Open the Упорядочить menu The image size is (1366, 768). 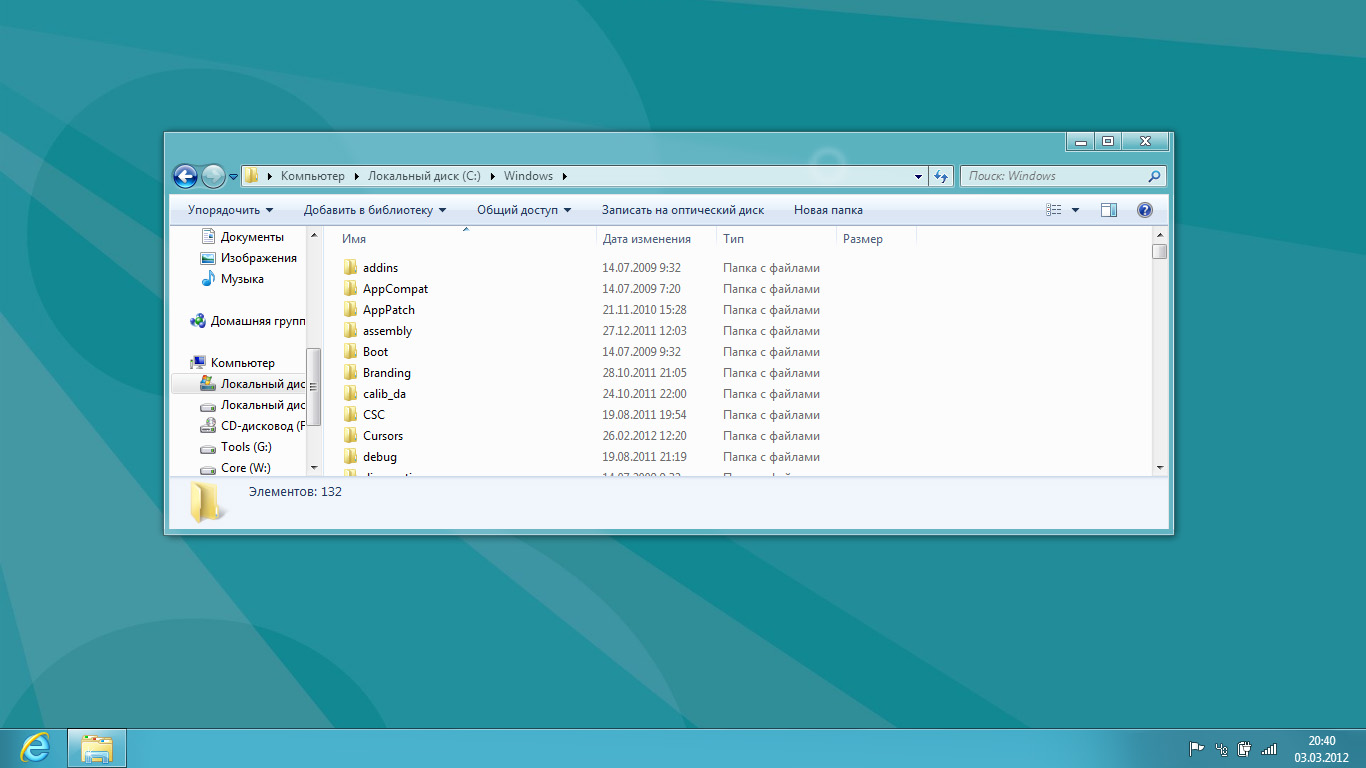(231, 210)
